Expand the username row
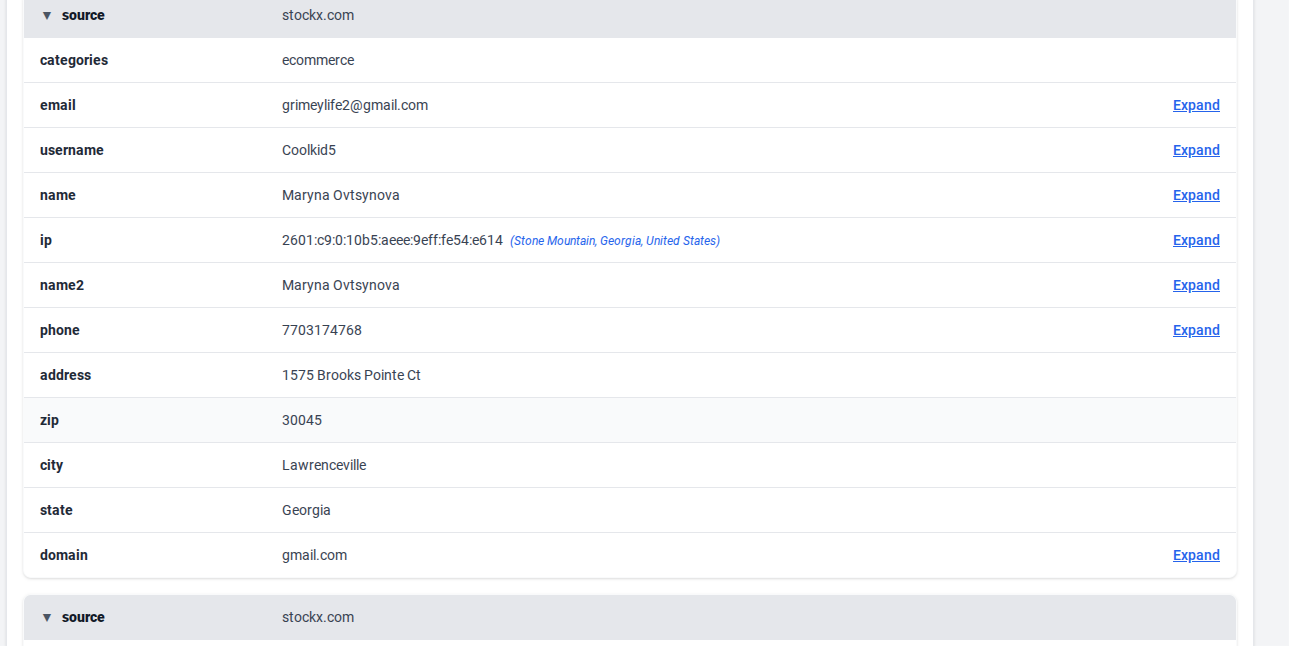Screen dimensions: 1289x646 [x=1196, y=150]
